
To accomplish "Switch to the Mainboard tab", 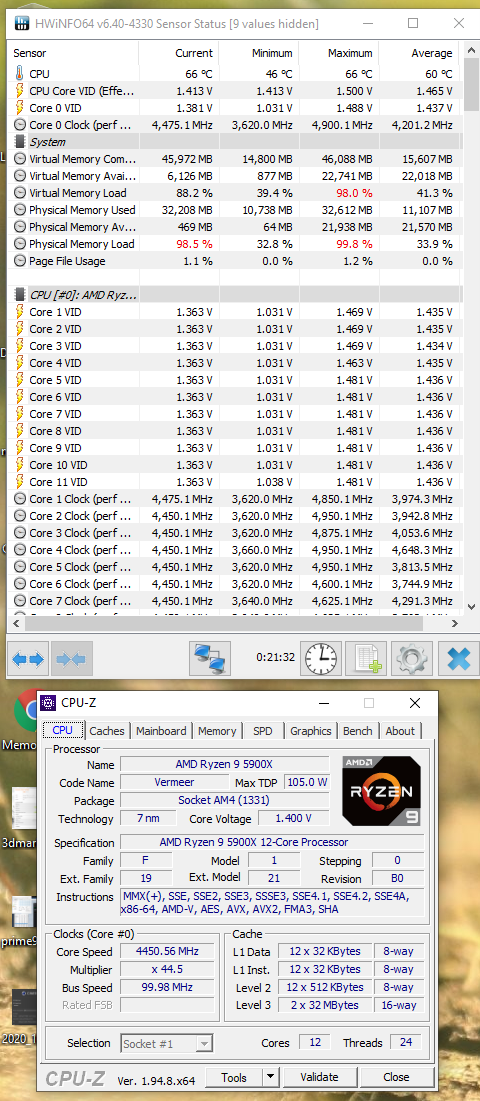I will (x=161, y=731).
